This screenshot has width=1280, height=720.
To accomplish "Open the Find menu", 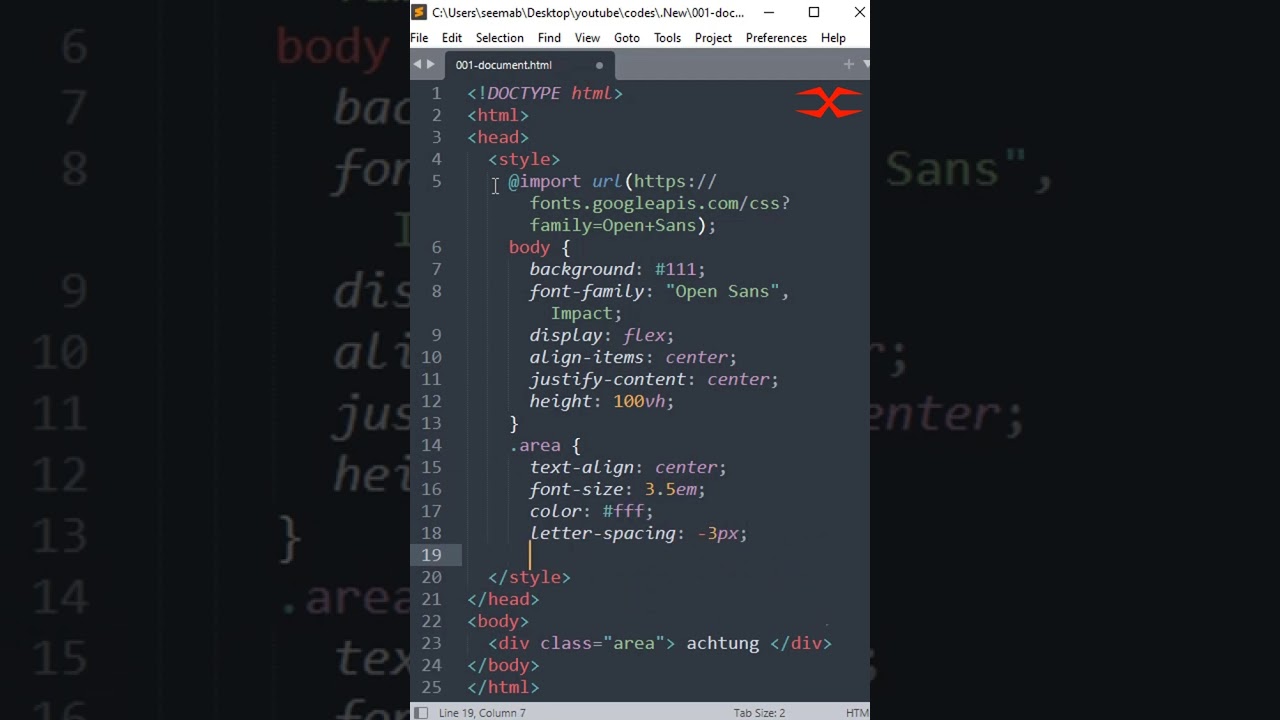I will pos(549,38).
